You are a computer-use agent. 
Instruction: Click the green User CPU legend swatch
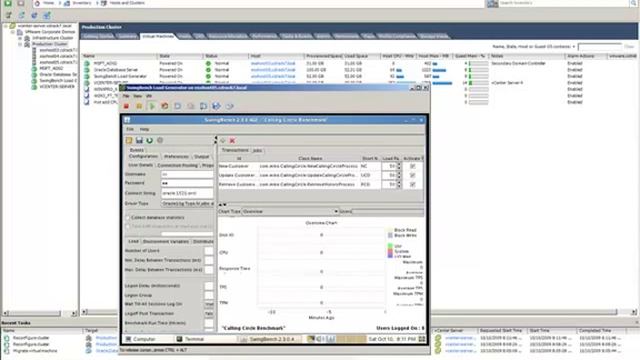390,246
